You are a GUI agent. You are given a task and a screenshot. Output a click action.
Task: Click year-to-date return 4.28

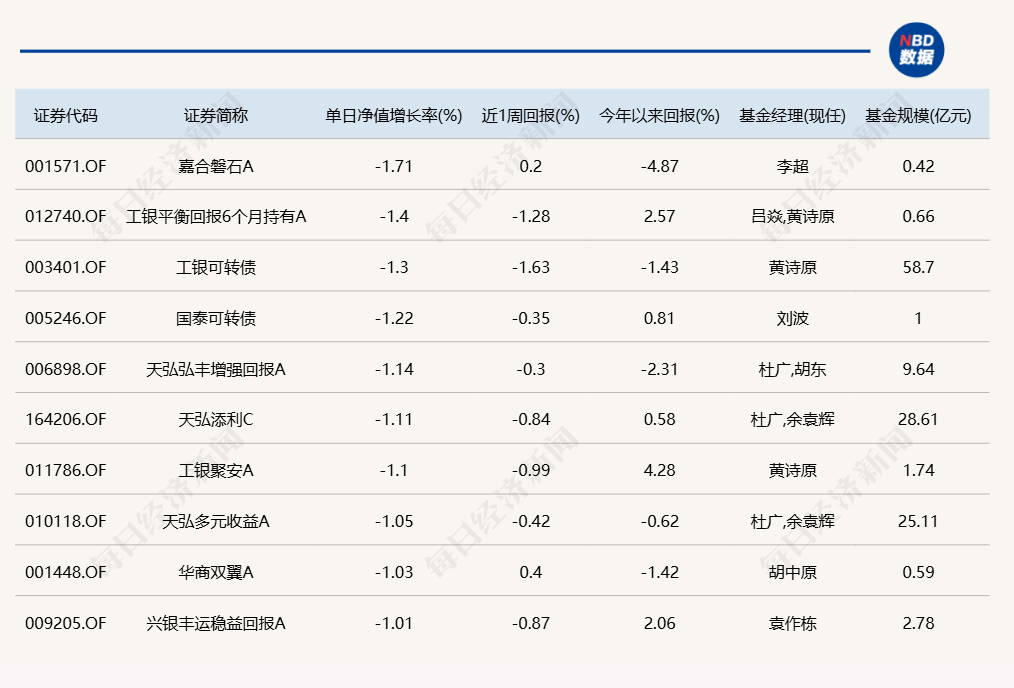660,470
